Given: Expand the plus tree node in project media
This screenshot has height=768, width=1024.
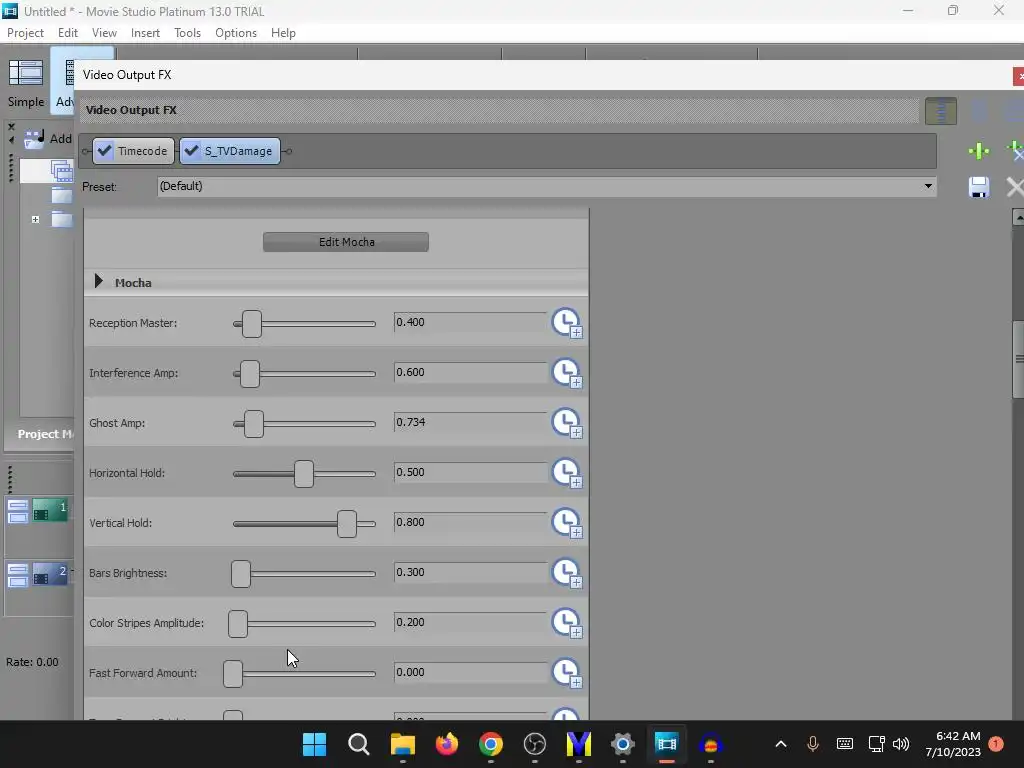Looking at the screenshot, I should click(x=35, y=219).
